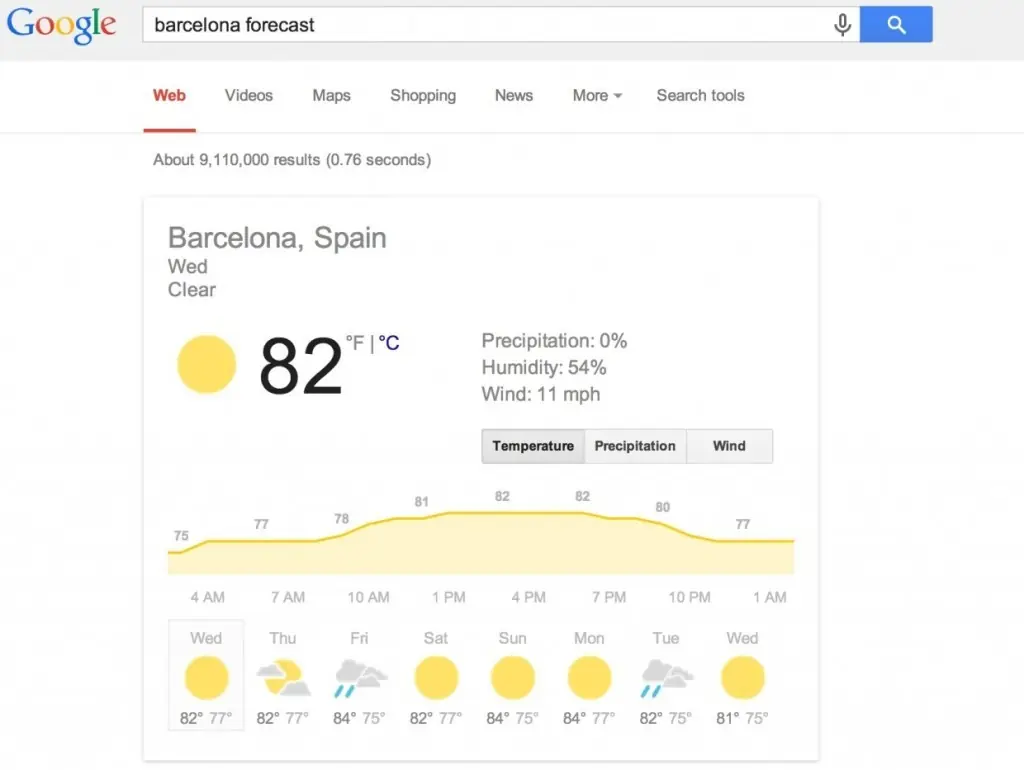Select the sunny icon for Wednesday's forecast
1024x770 pixels.
coord(206,677)
